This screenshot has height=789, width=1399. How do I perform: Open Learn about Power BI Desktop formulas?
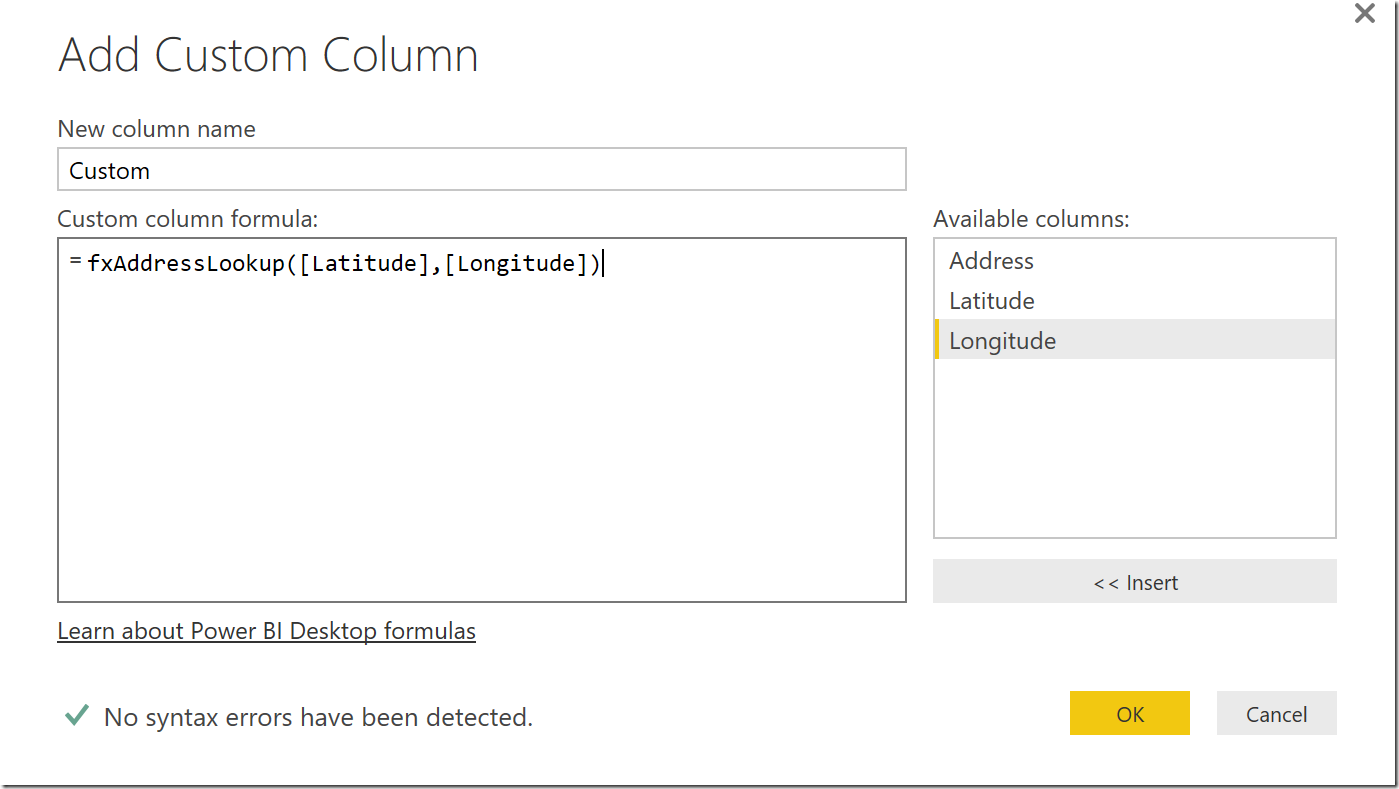266,631
